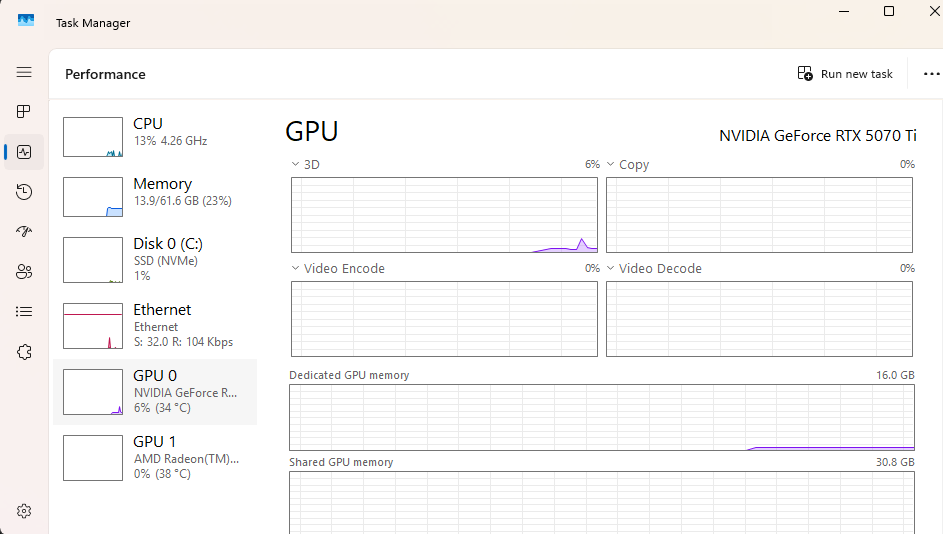Open the 3D engine dropdown chevron
Screen dimensions: 943x534
(x=295, y=164)
